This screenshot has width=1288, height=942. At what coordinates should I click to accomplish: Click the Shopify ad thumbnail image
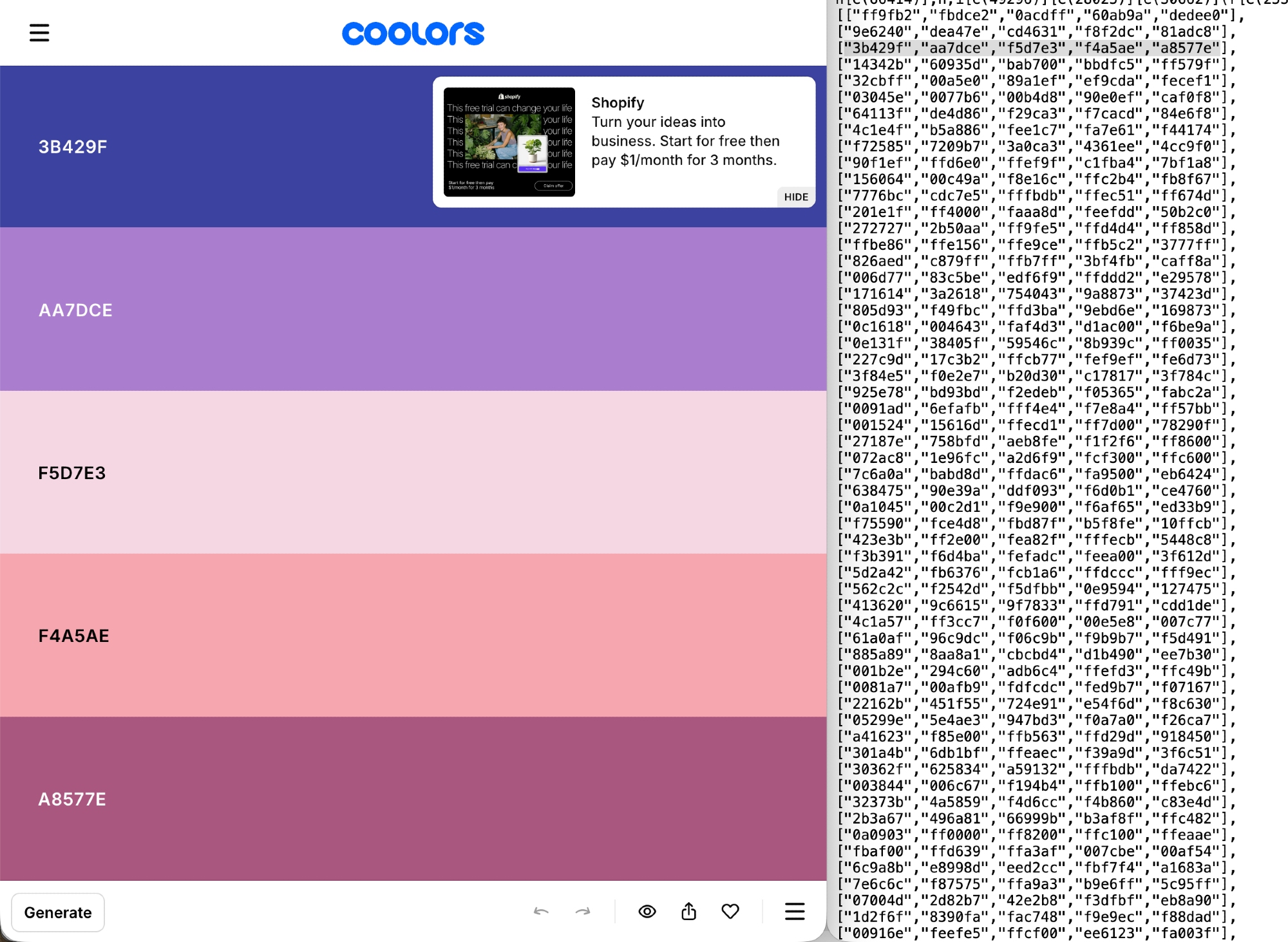[x=509, y=142]
